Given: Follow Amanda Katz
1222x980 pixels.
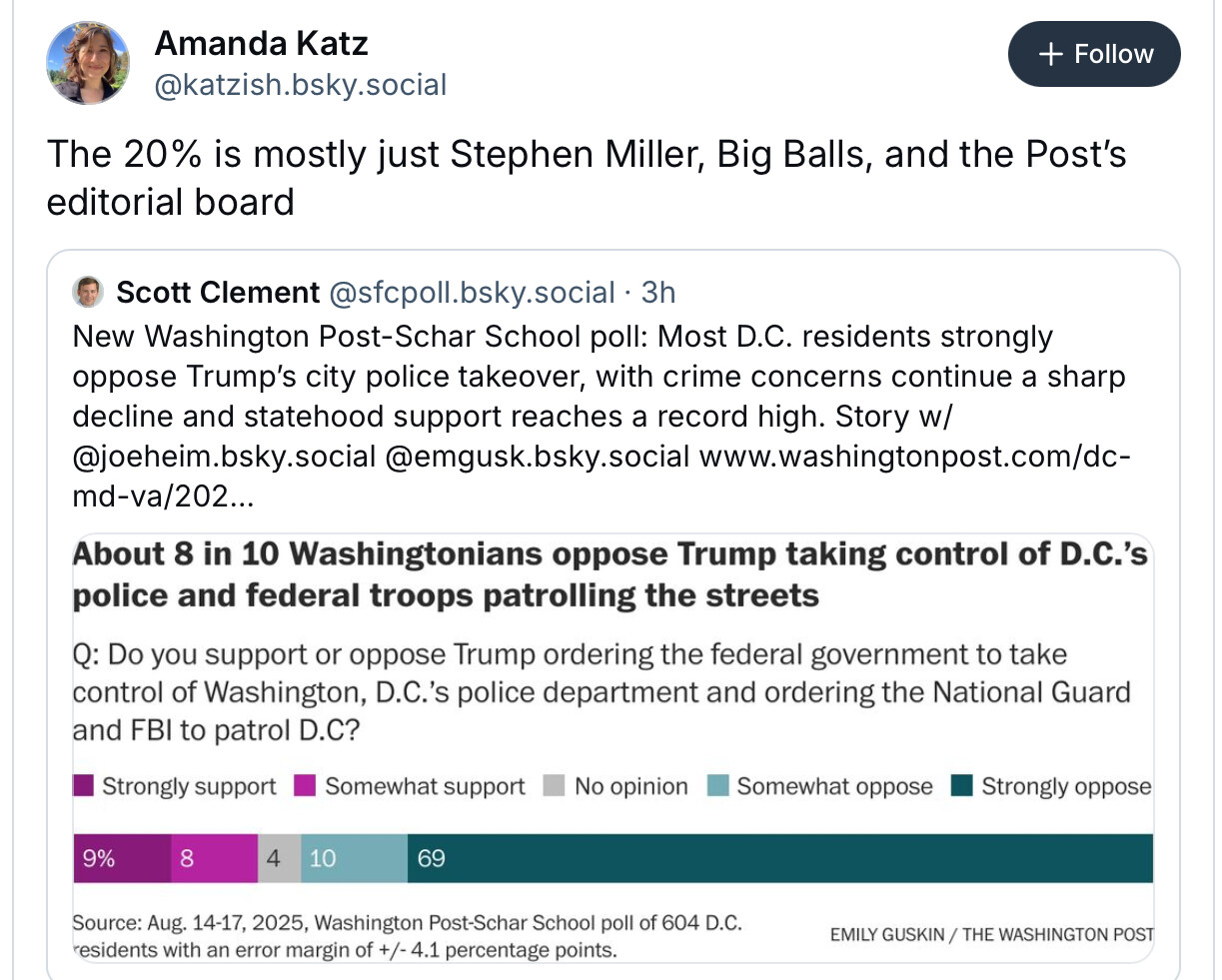Looking at the screenshot, I should [1094, 54].
